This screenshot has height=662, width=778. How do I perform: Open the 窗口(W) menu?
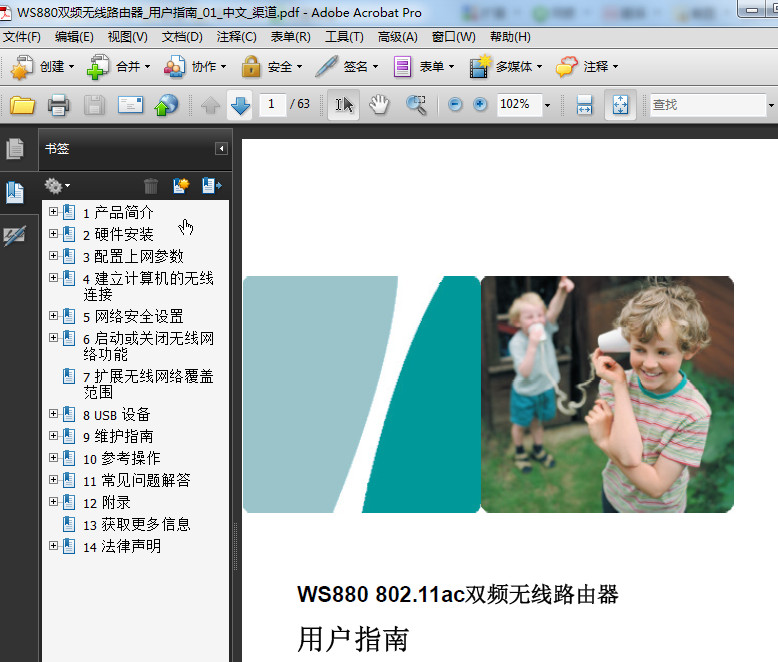[454, 37]
